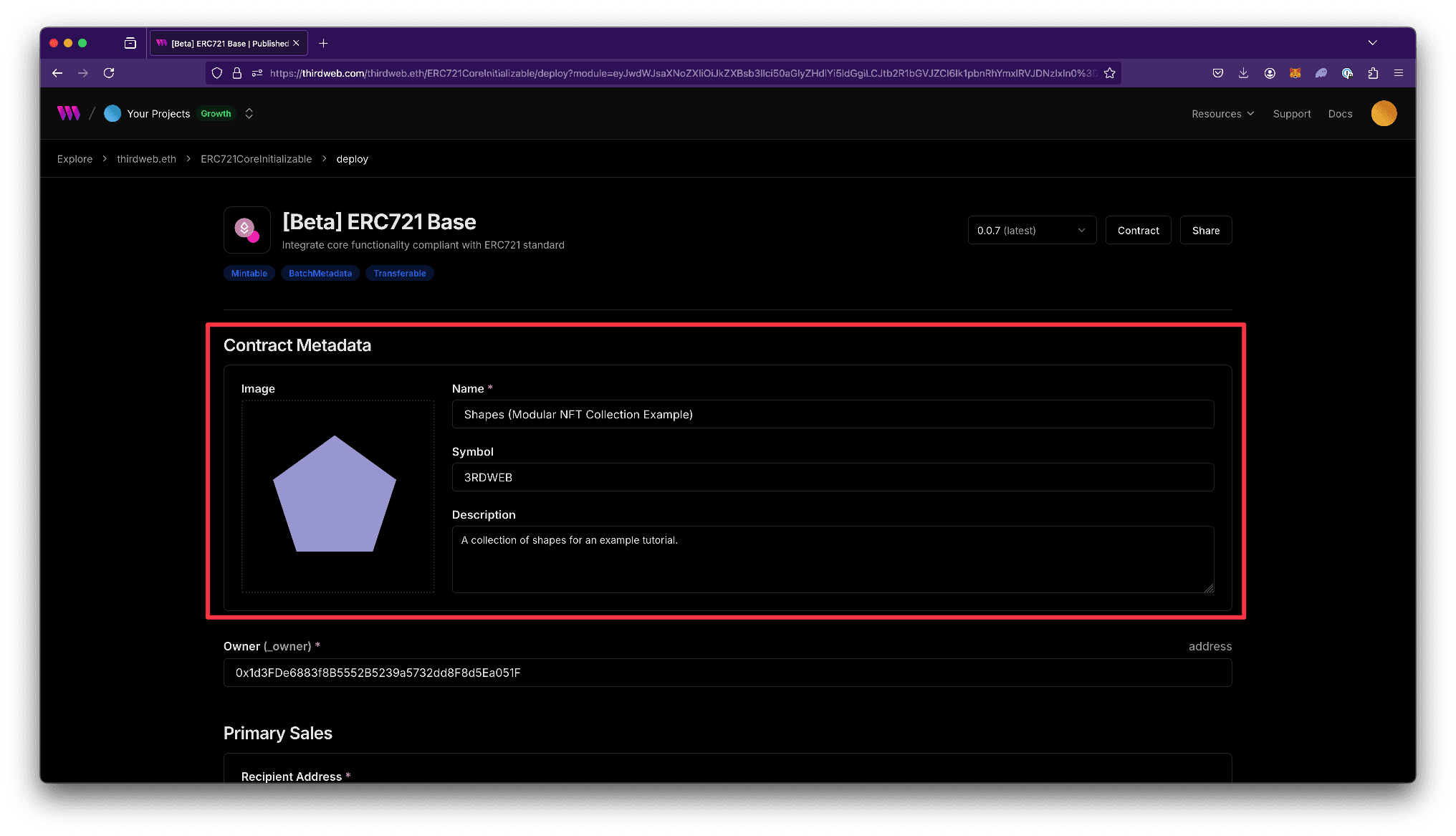
Task: Click the shield tracking protection icon
Action: click(217, 72)
